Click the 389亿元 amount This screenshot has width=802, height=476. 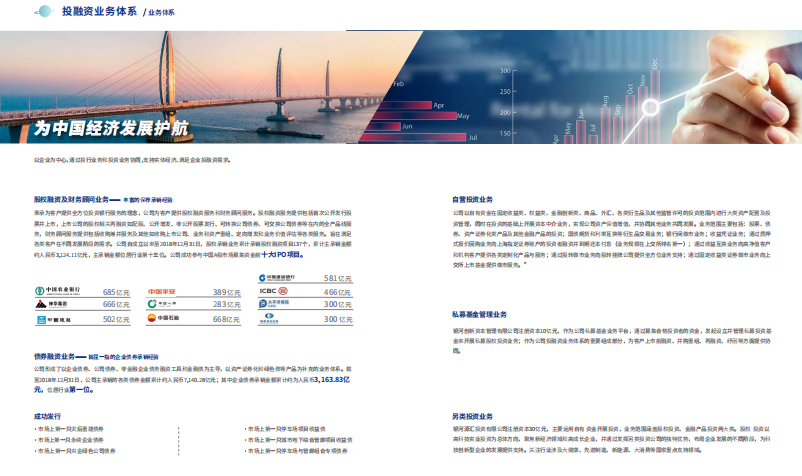tap(227, 292)
